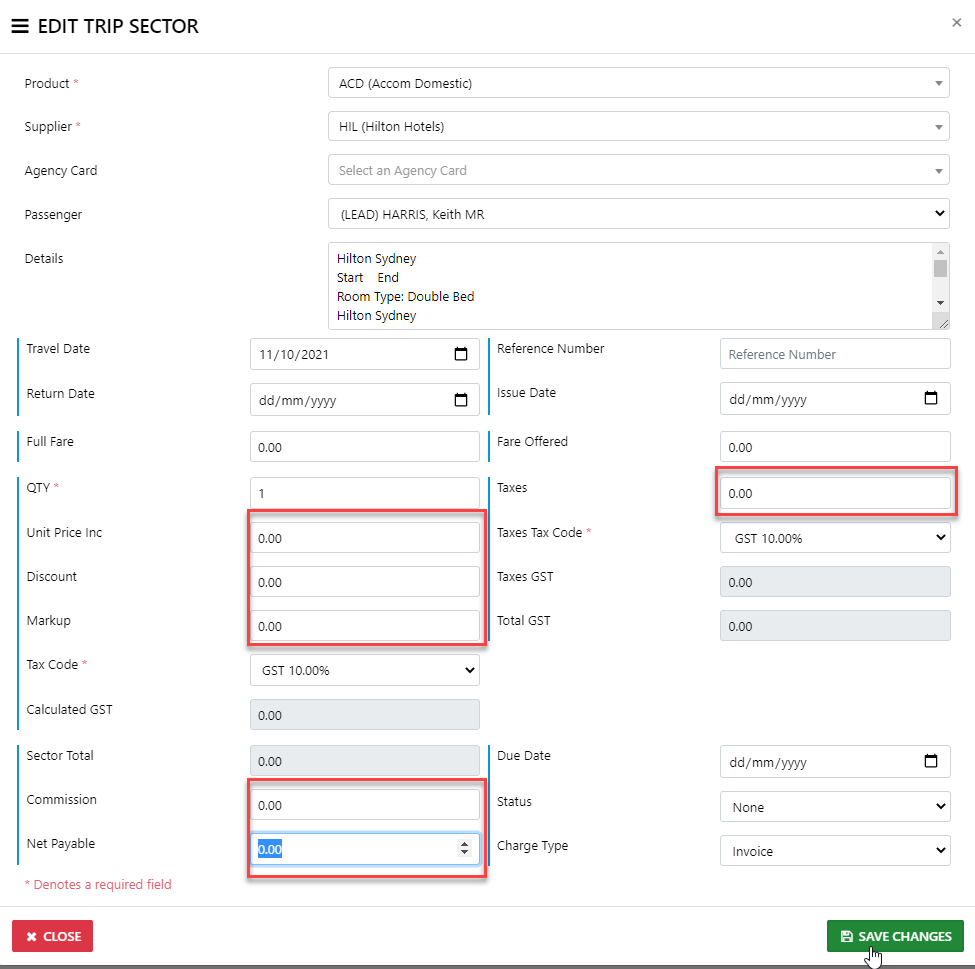Click the Net Payable spinner arrows
The image size is (975, 969).
(464, 848)
